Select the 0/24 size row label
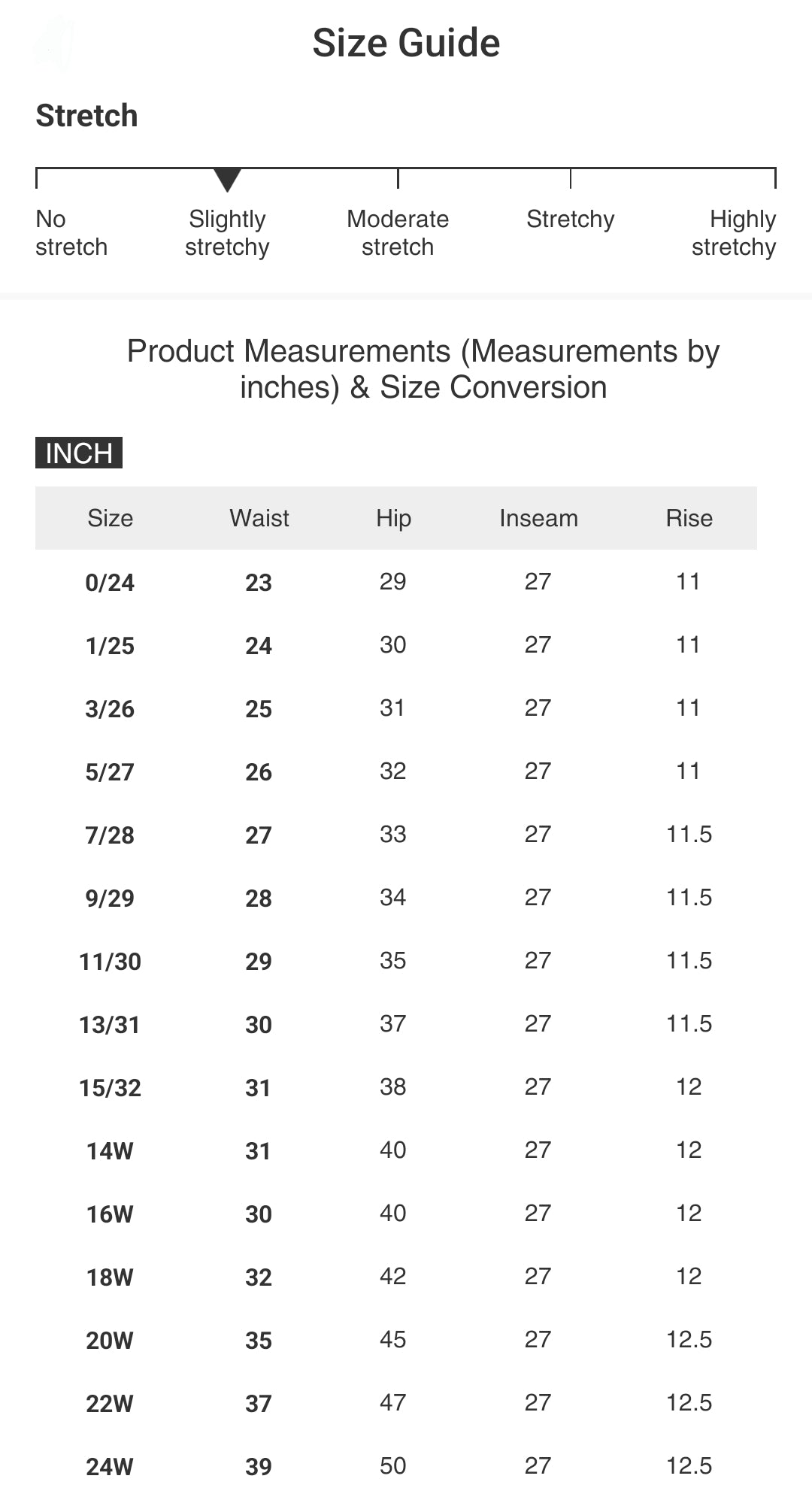This screenshot has width=812, height=1500. [110, 583]
